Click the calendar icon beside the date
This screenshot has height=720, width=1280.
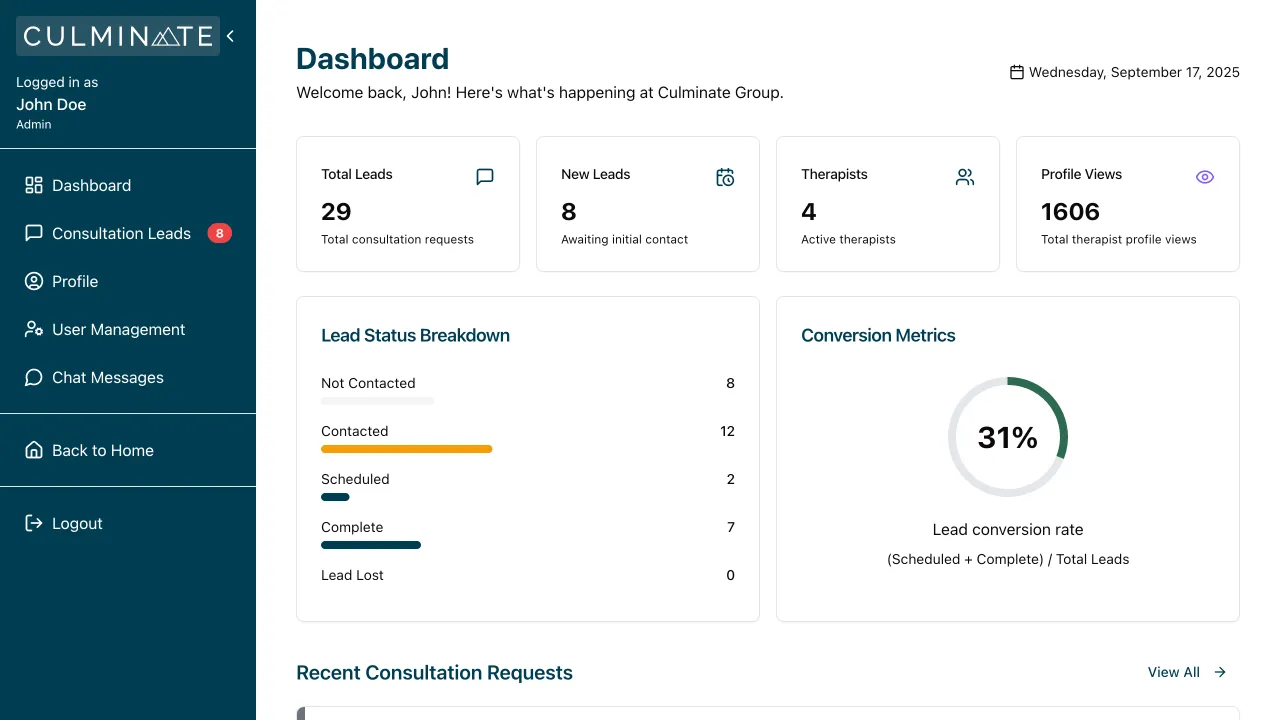click(1017, 72)
